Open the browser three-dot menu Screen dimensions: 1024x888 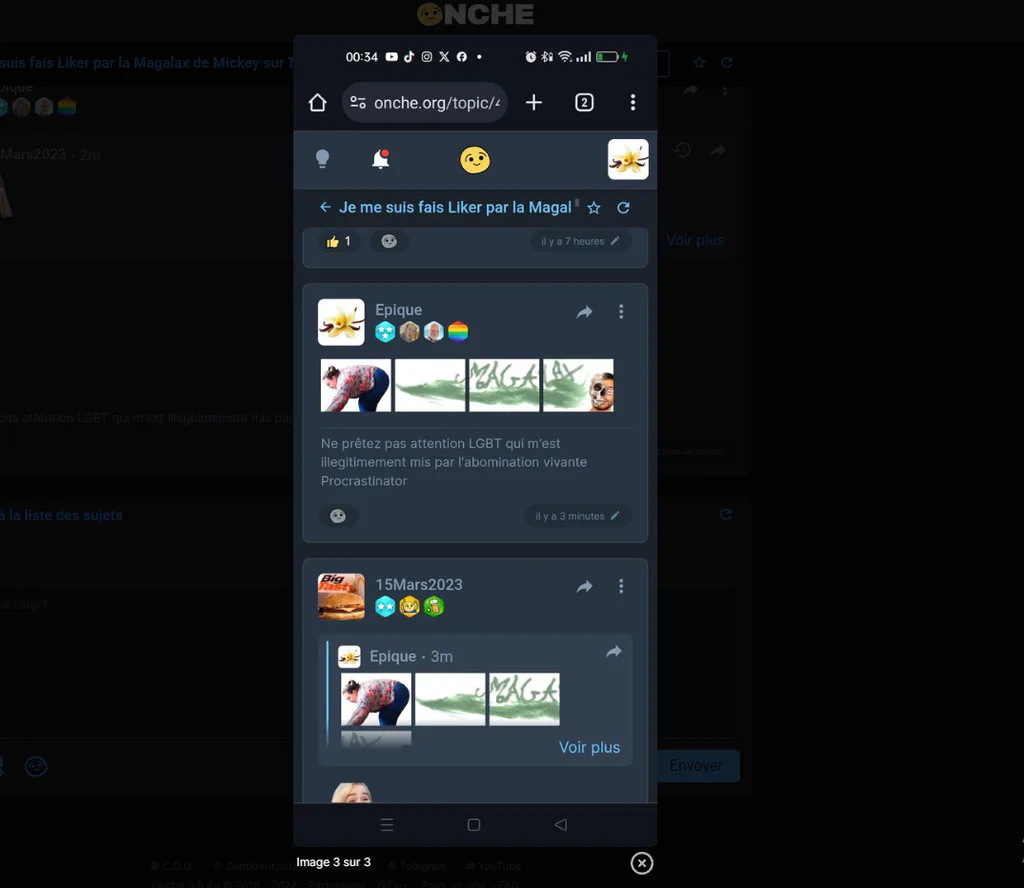(x=632, y=103)
